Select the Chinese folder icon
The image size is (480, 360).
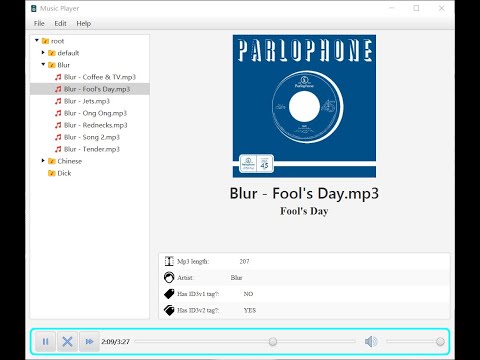tap(52, 161)
